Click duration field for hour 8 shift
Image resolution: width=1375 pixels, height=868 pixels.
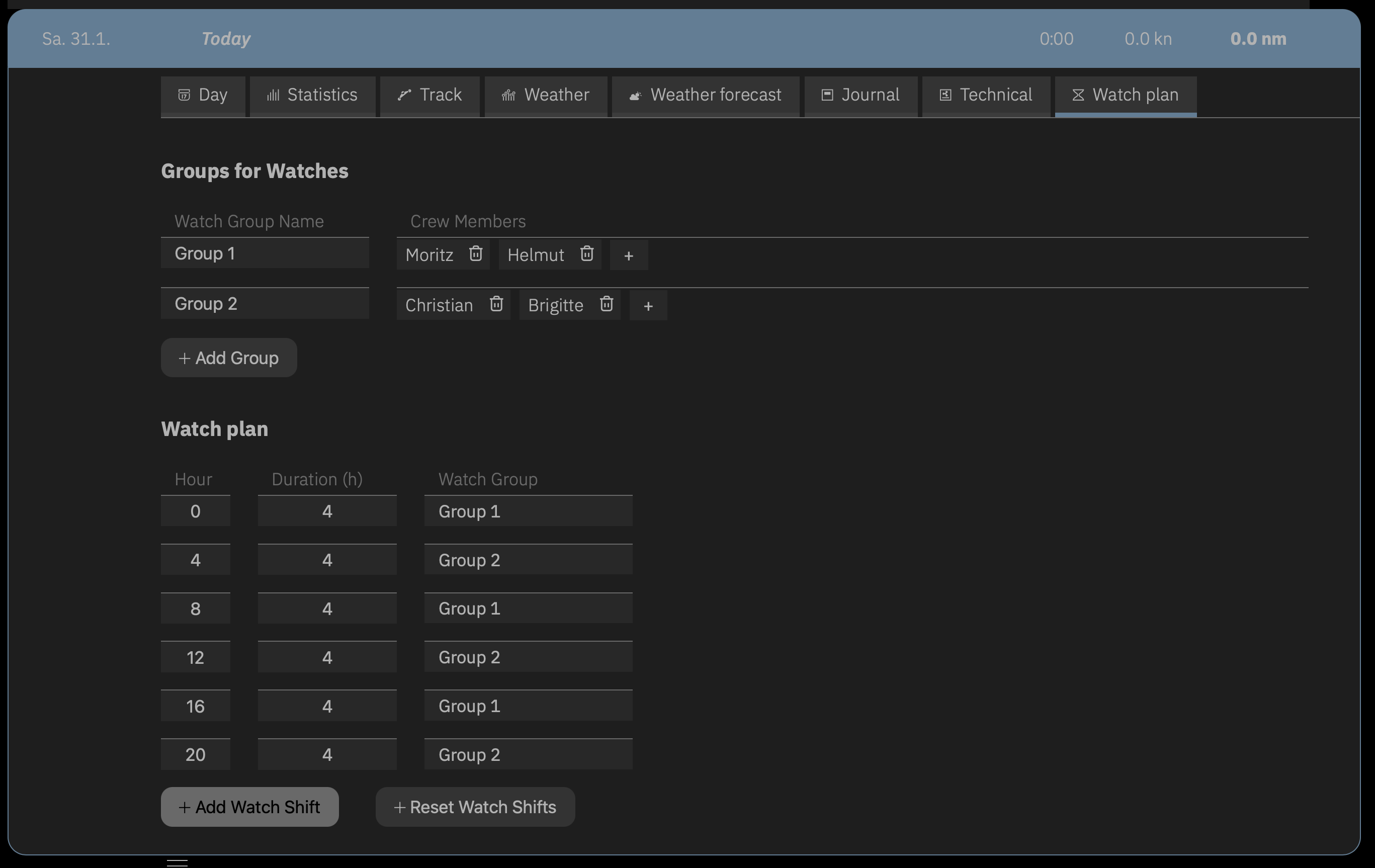(x=326, y=608)
